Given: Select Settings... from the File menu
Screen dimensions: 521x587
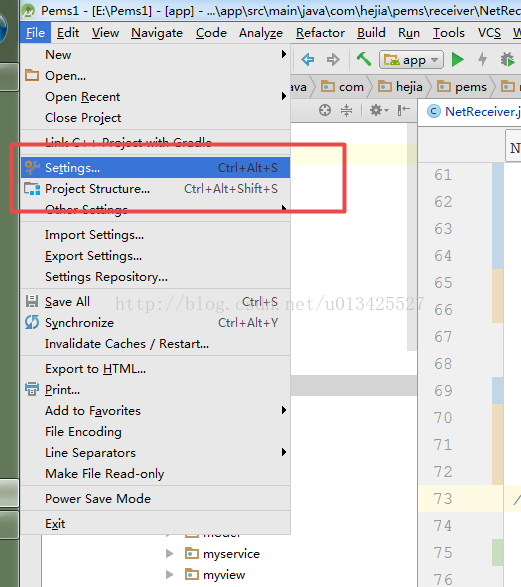Looking at the screenshot, I should (x=155, y=168).
